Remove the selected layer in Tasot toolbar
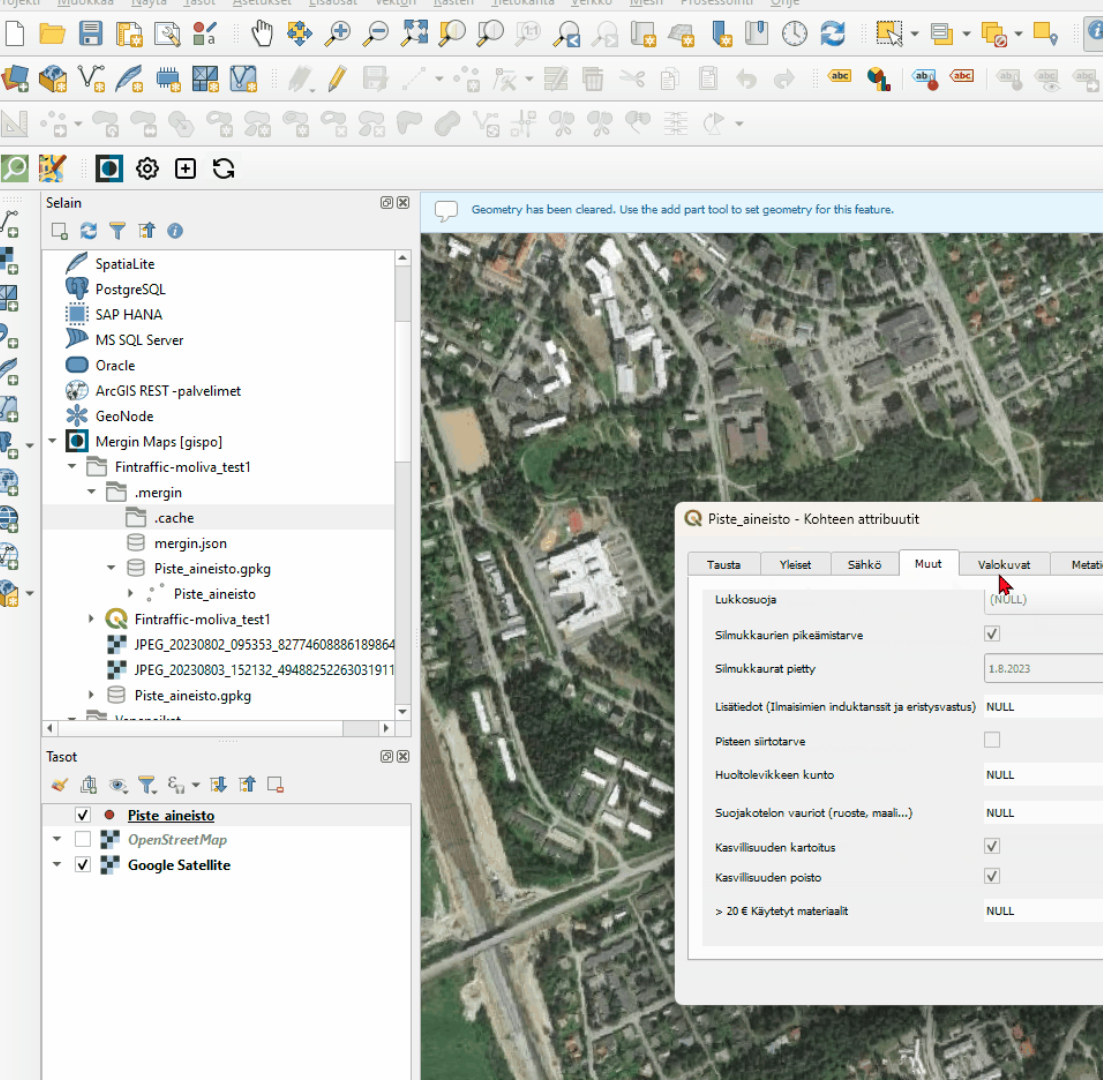 [276, 784]
